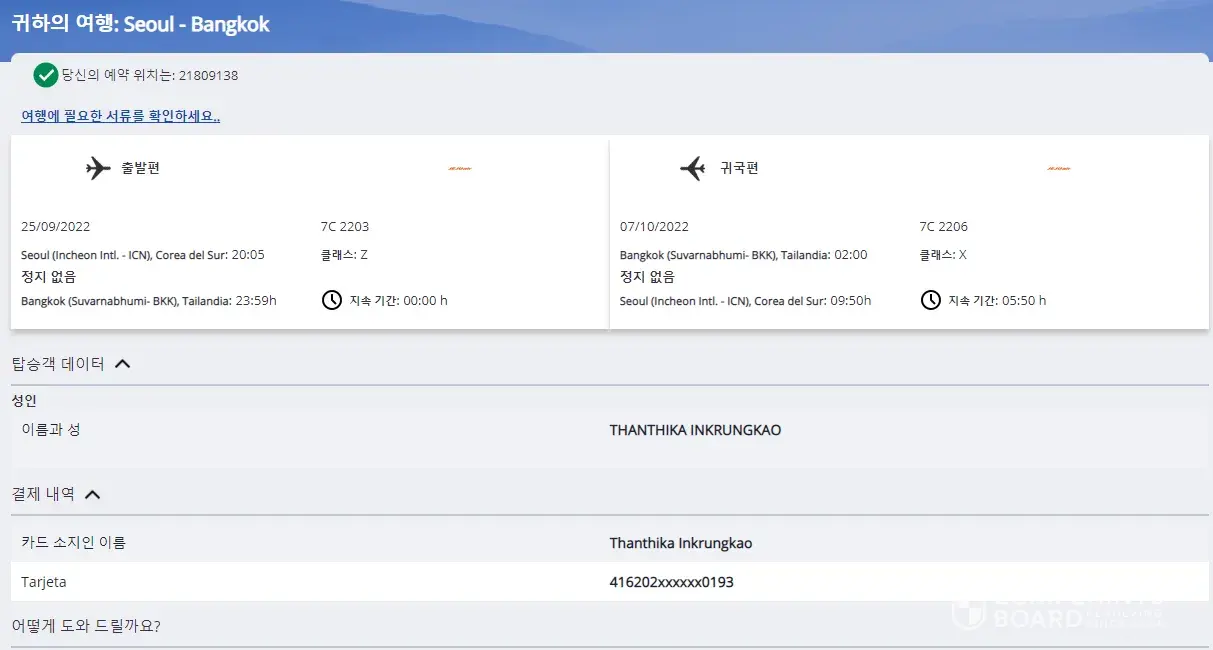Click the 결제 내역 section heading
The image size is (1213, 650).
coord(43,494)
